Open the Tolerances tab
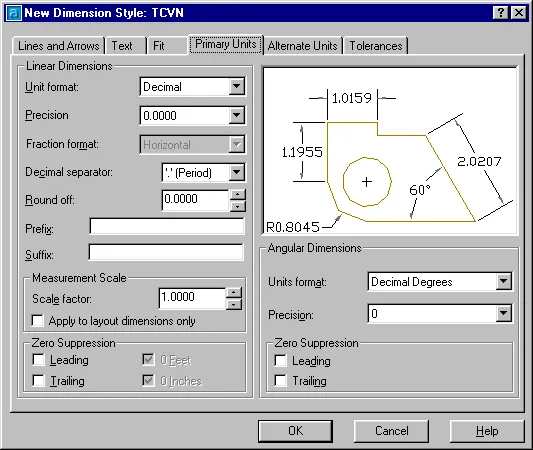The image size is (533, 450). click(376, 46)
